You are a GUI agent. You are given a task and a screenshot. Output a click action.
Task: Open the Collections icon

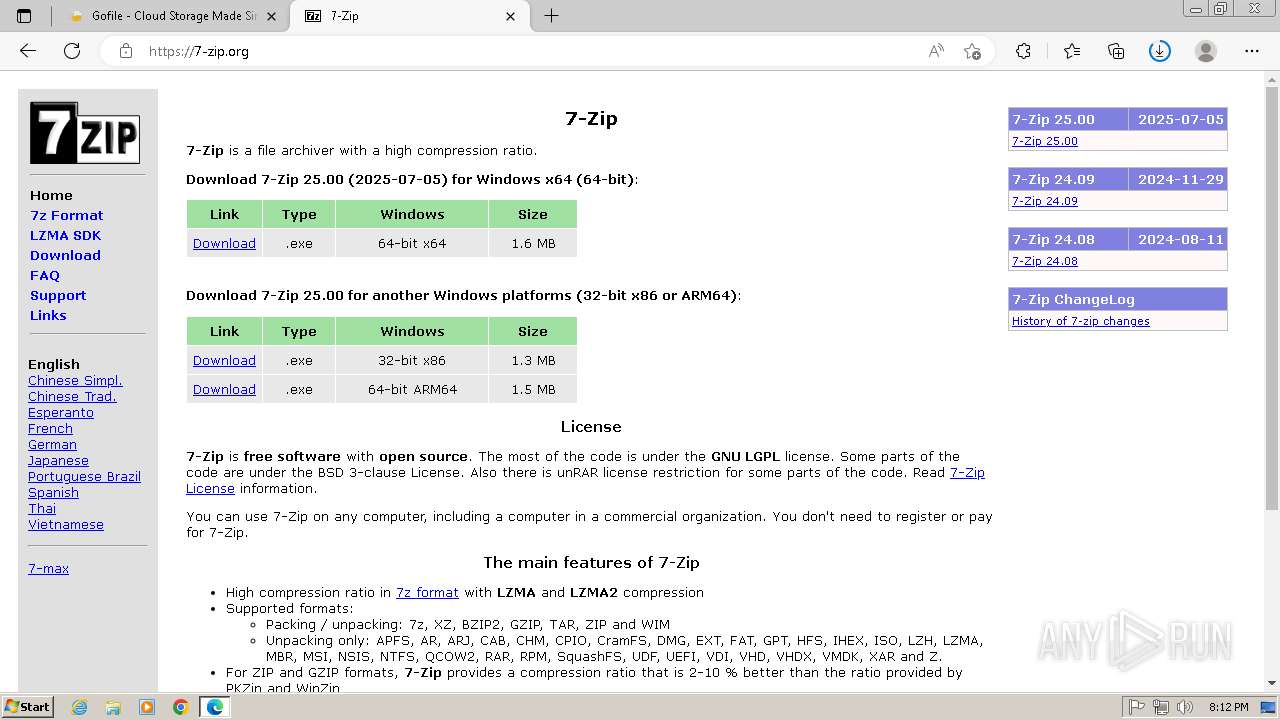[1116, 51]
